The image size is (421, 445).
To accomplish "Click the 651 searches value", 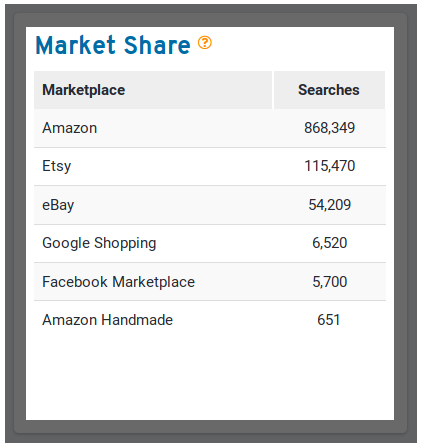I will pyautogui.click(x=329, y=320).
